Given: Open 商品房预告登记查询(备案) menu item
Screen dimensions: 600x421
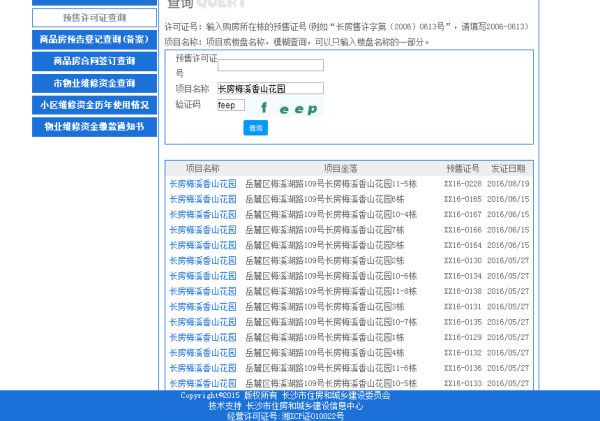Looking at the screenshot, I should tap(94, 39).
